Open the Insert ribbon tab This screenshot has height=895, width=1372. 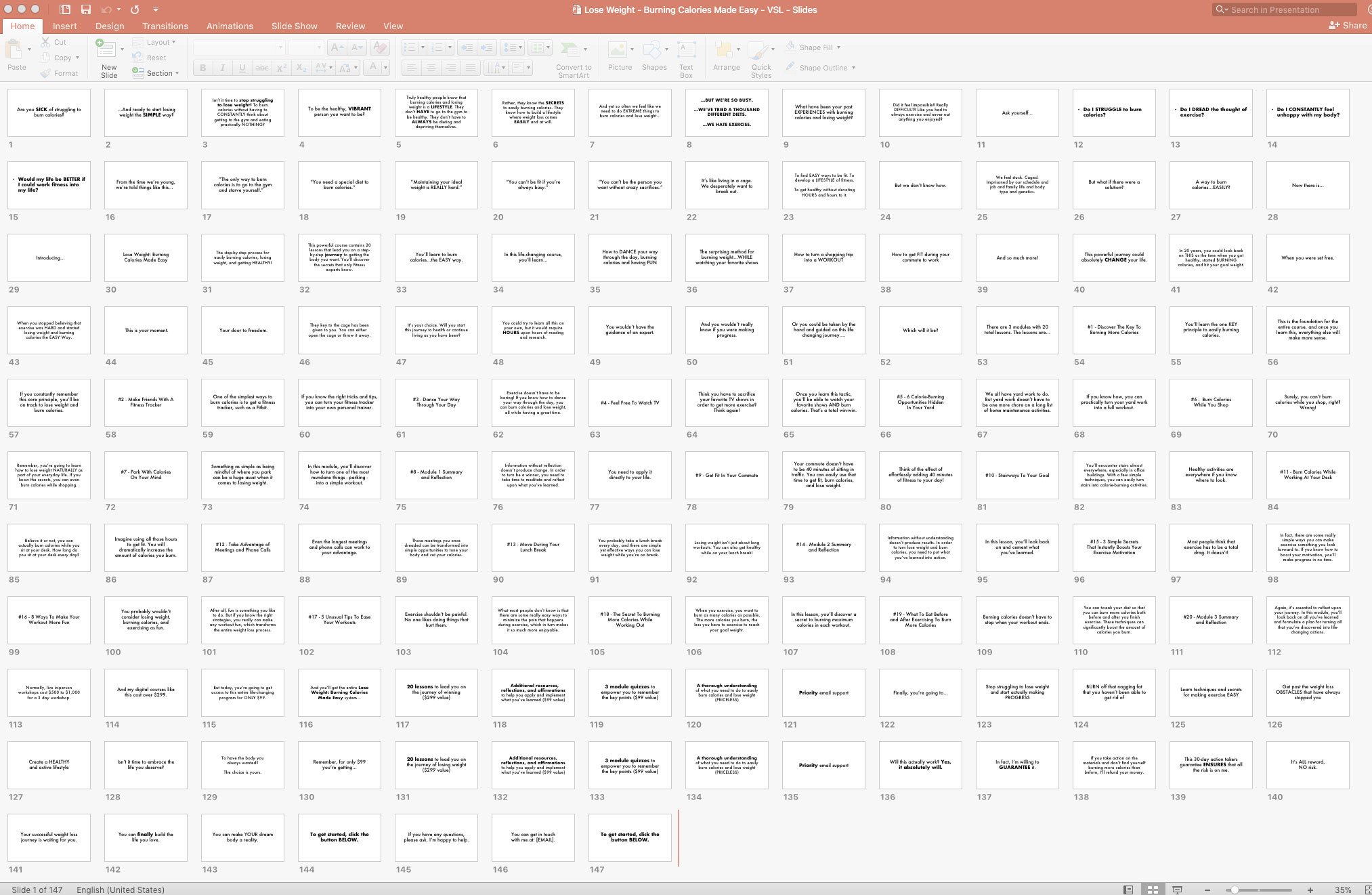point(64,26)
